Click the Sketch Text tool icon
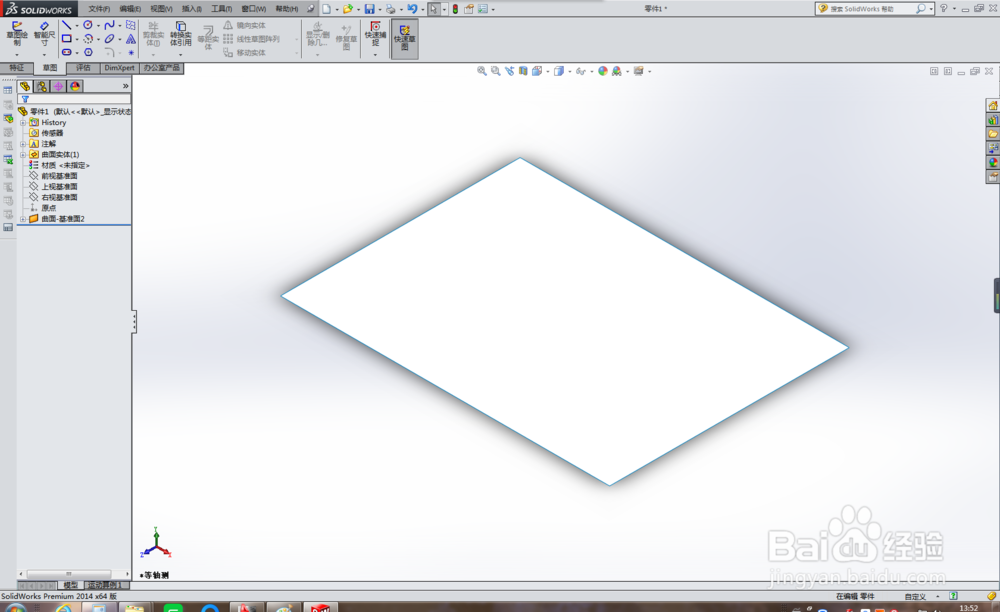Image resolution: width=1000 pixels, height=612 pixels. (131, 39)
